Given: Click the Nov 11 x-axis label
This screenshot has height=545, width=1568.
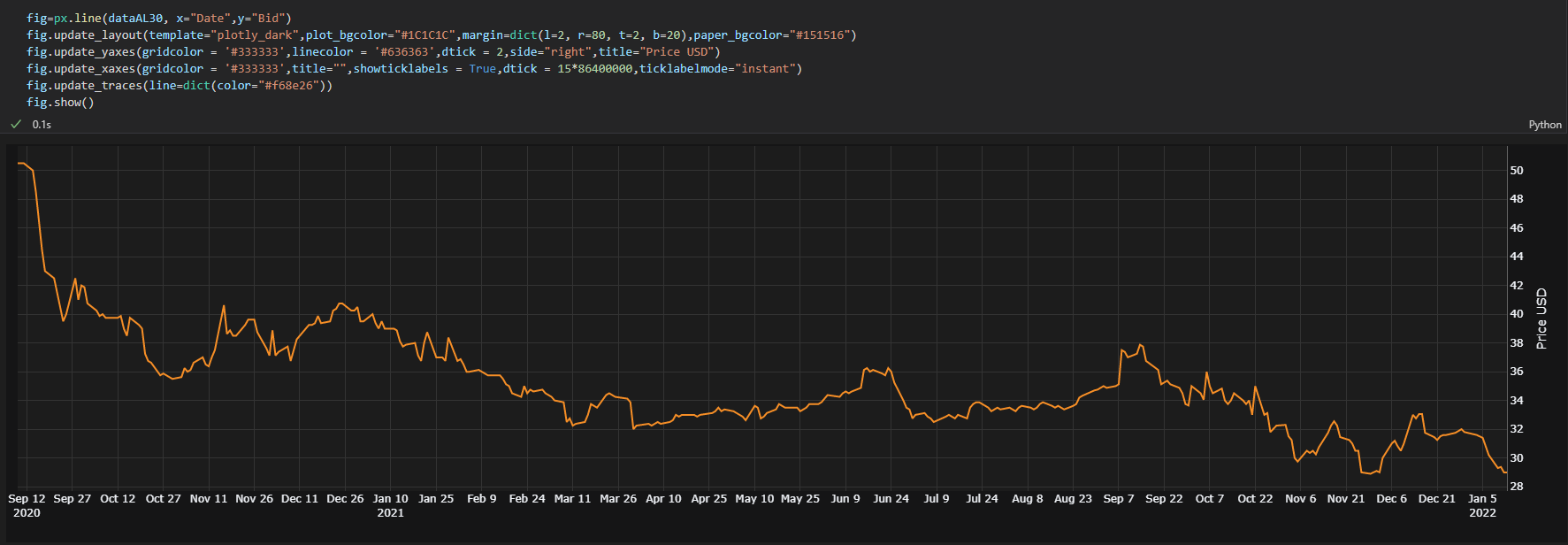Looking at the screenshot, I should pyautogui.click(x=209, y=499).
